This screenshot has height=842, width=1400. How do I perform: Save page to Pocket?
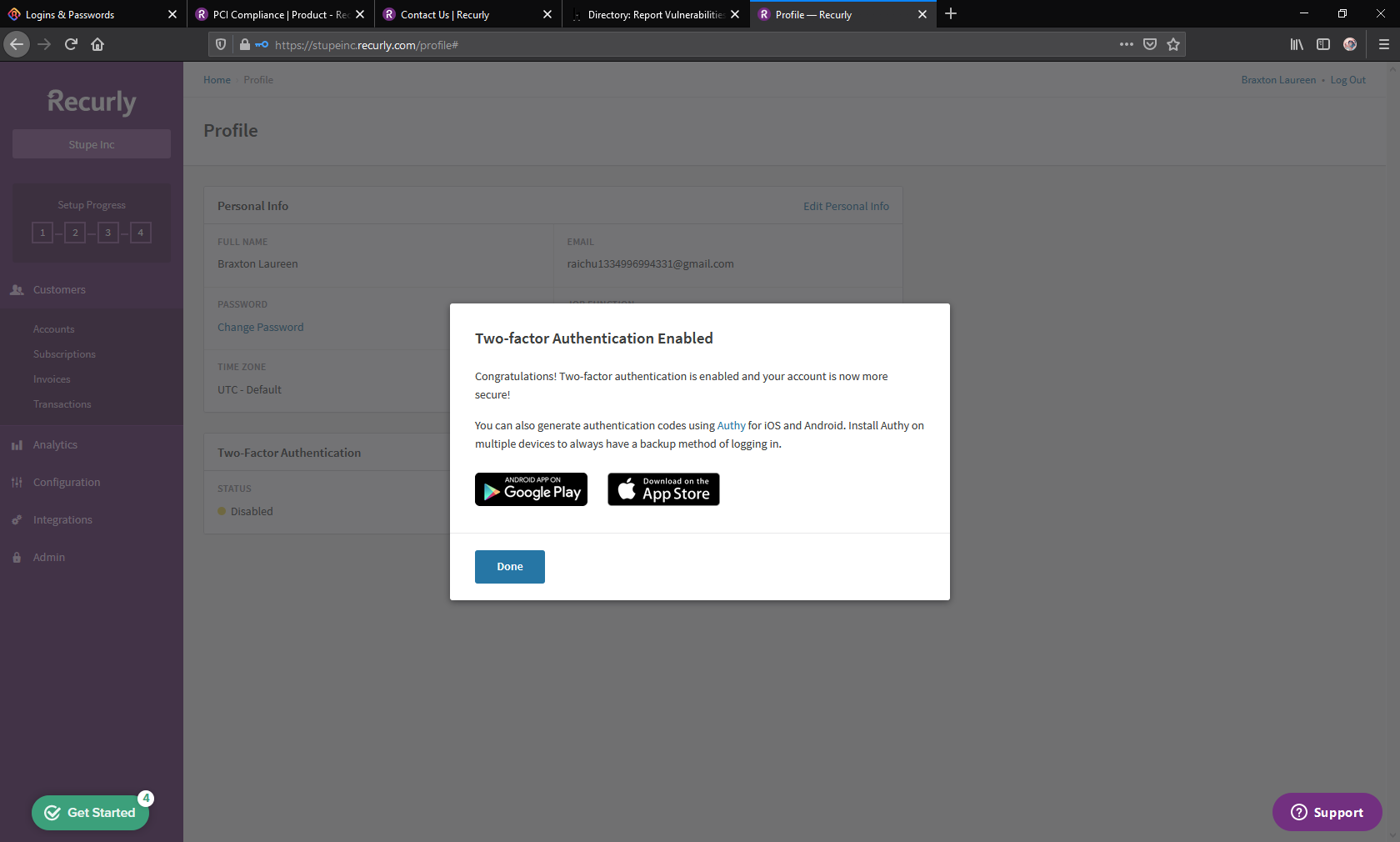[x=1150, y=45]
